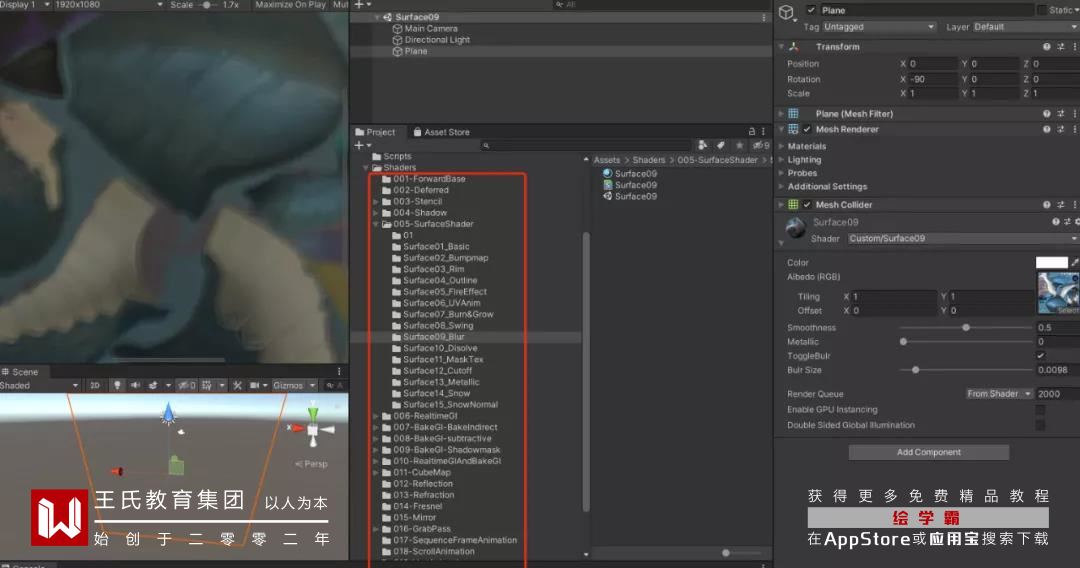1080x568 pixels.
Task: Toggle scene lighting lightbulb icon
Action: click(117, 386)
